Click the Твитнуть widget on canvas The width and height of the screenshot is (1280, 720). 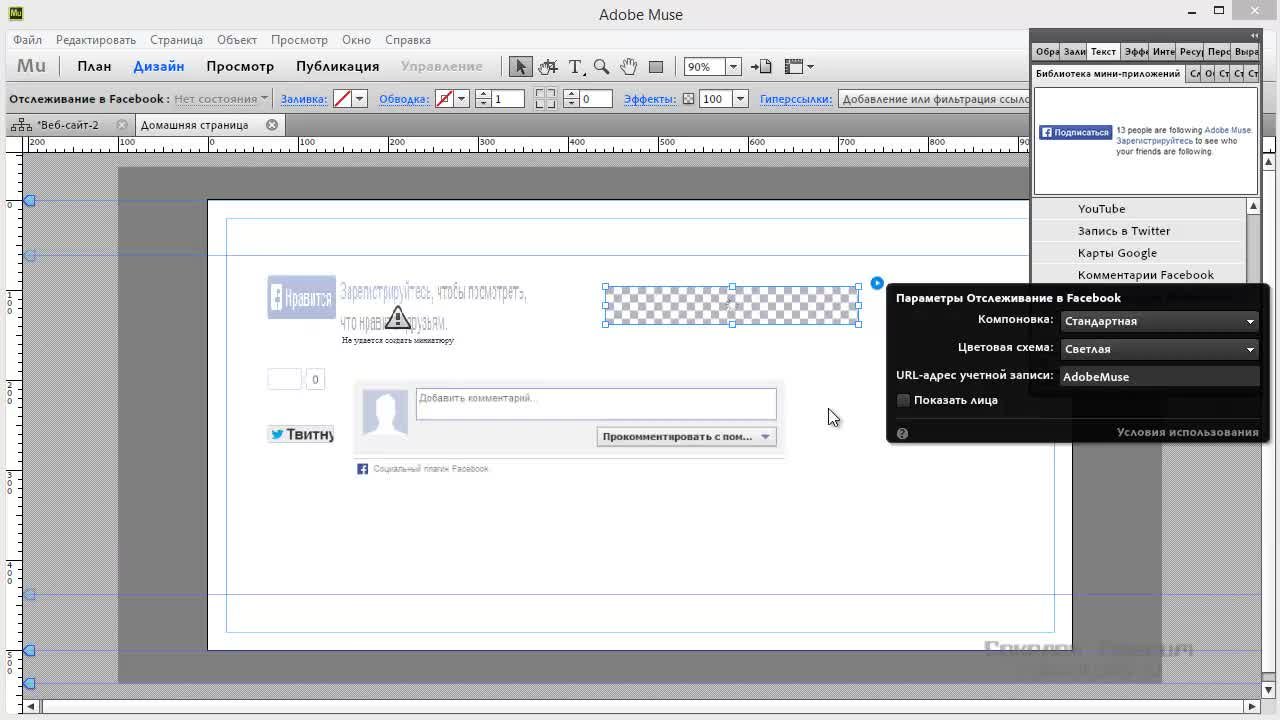coord(301,434)
